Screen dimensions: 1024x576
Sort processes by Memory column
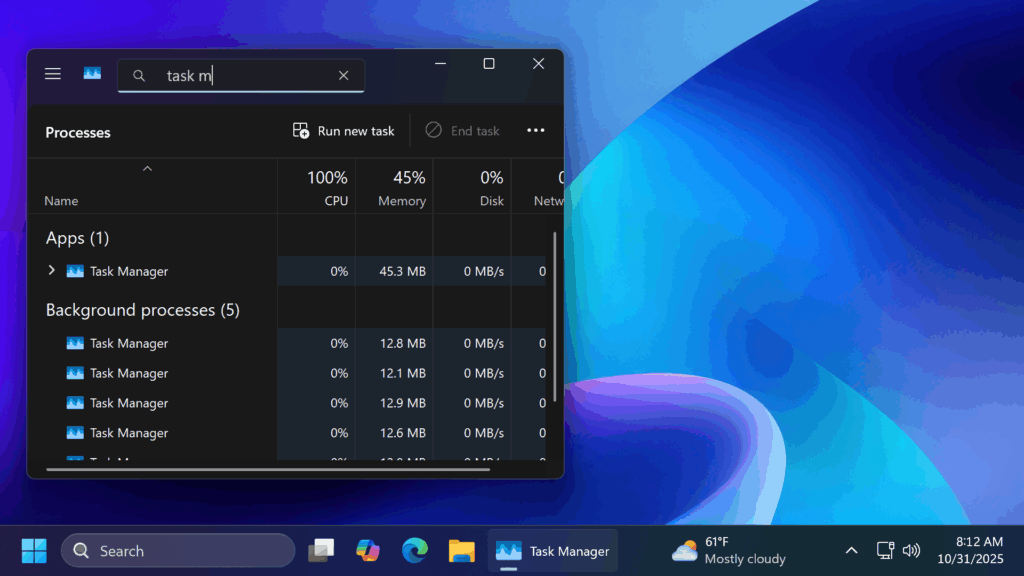coord(401,187)
